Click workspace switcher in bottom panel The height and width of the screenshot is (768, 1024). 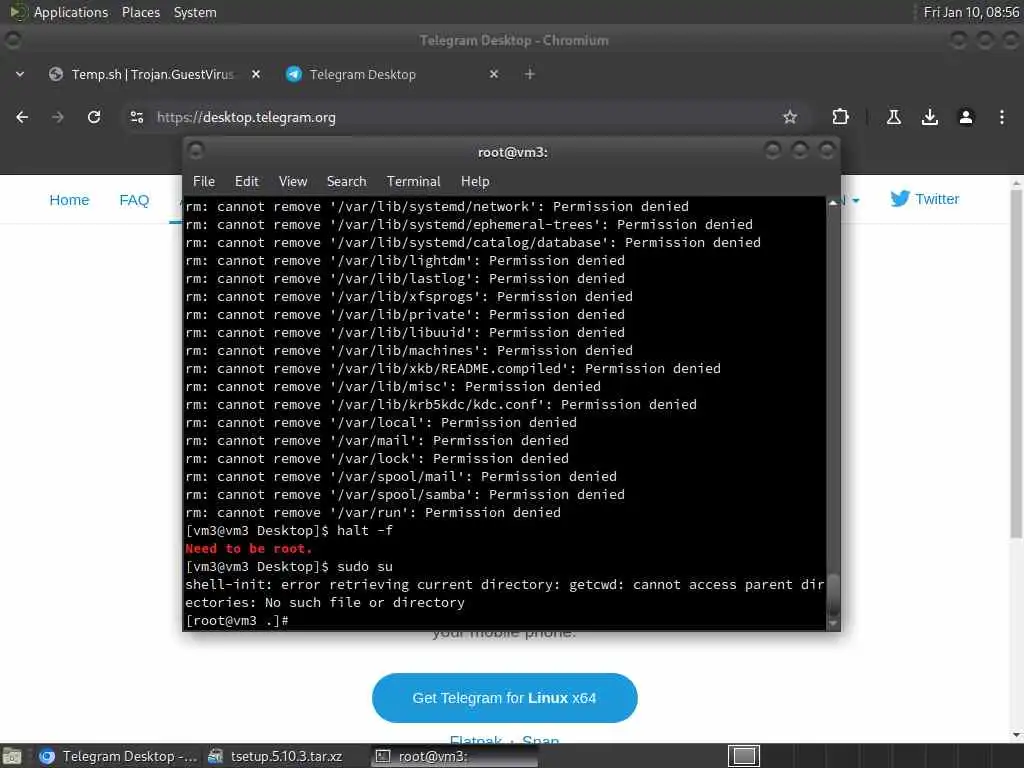pos(744,756)
